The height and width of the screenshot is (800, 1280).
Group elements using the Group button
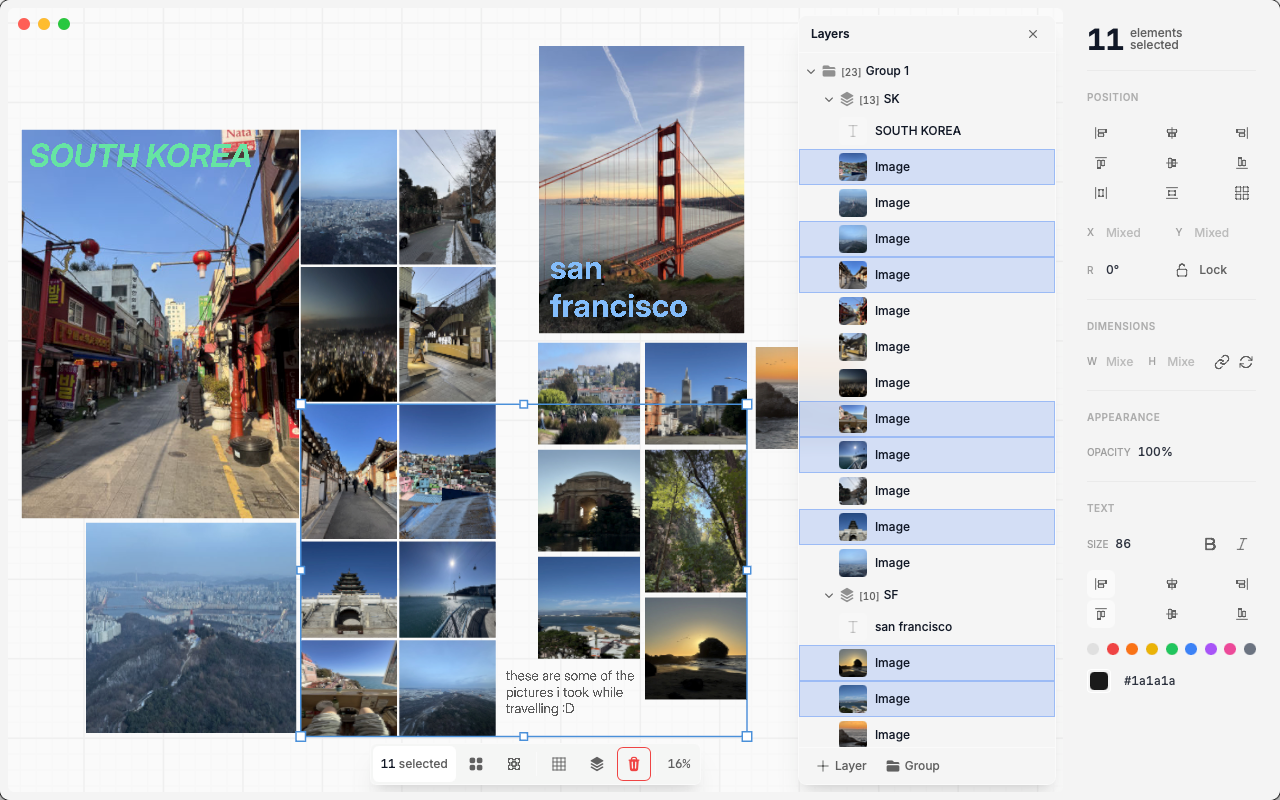912,765
